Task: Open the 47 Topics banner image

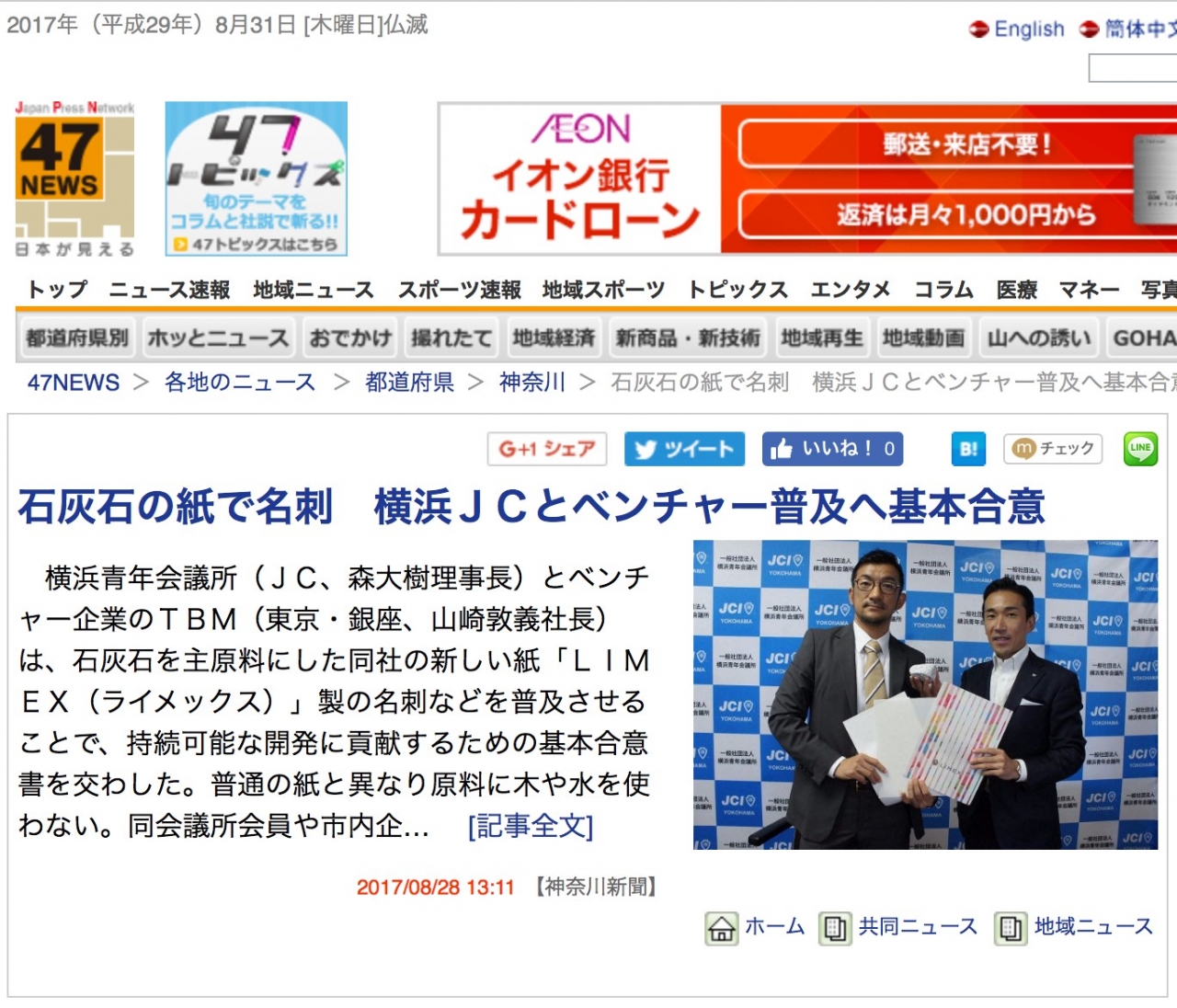Action: pos(256,178)
